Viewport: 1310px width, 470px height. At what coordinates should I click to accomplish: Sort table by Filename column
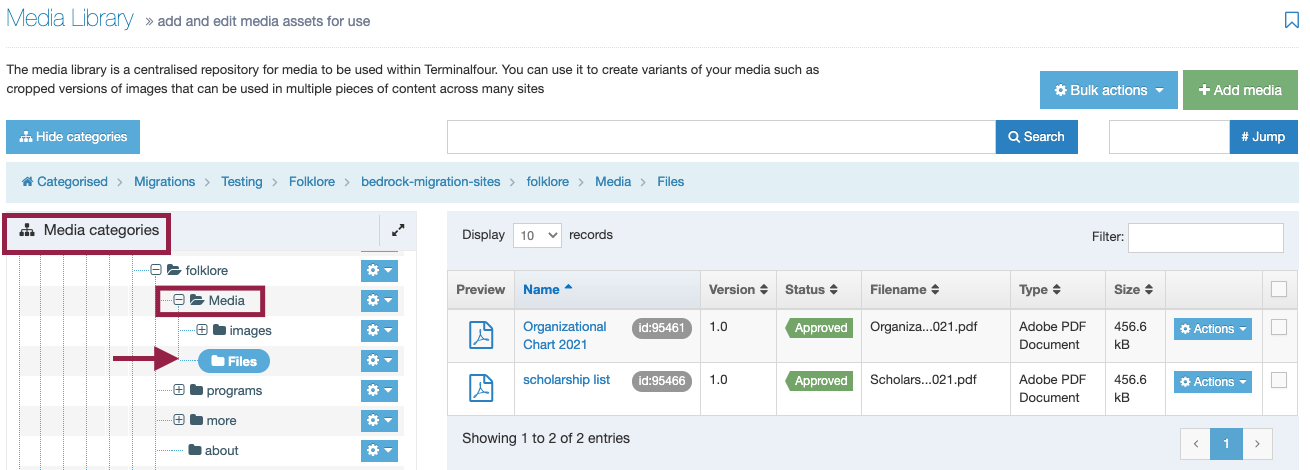[x=906, y=290]
